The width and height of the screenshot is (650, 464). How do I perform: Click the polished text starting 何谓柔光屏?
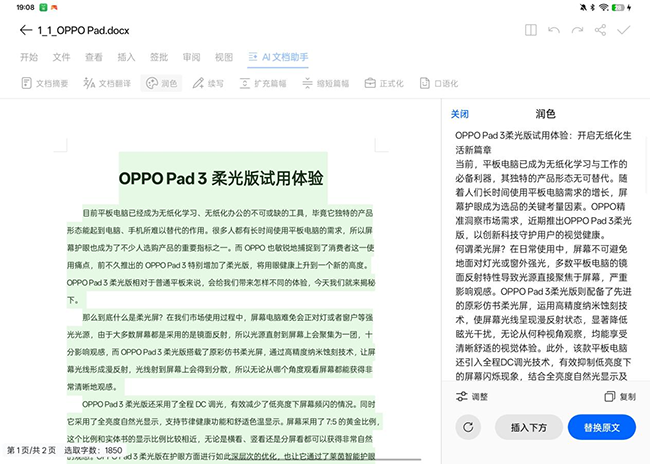point(543,313)
